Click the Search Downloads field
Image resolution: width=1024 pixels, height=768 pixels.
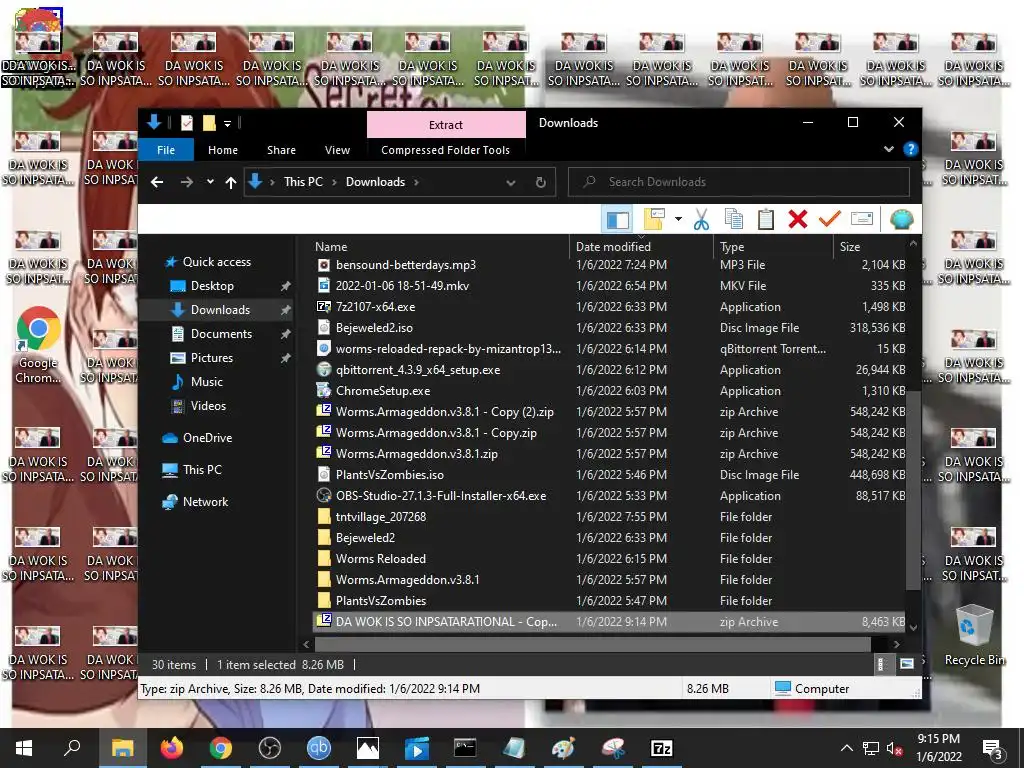click(x=739, y=182)
